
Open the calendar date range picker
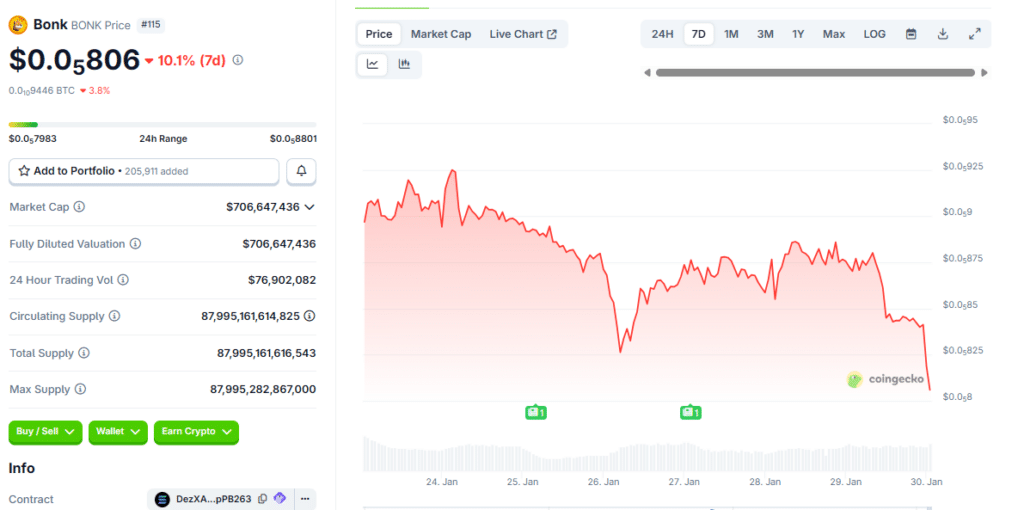(x=911, y=34)
